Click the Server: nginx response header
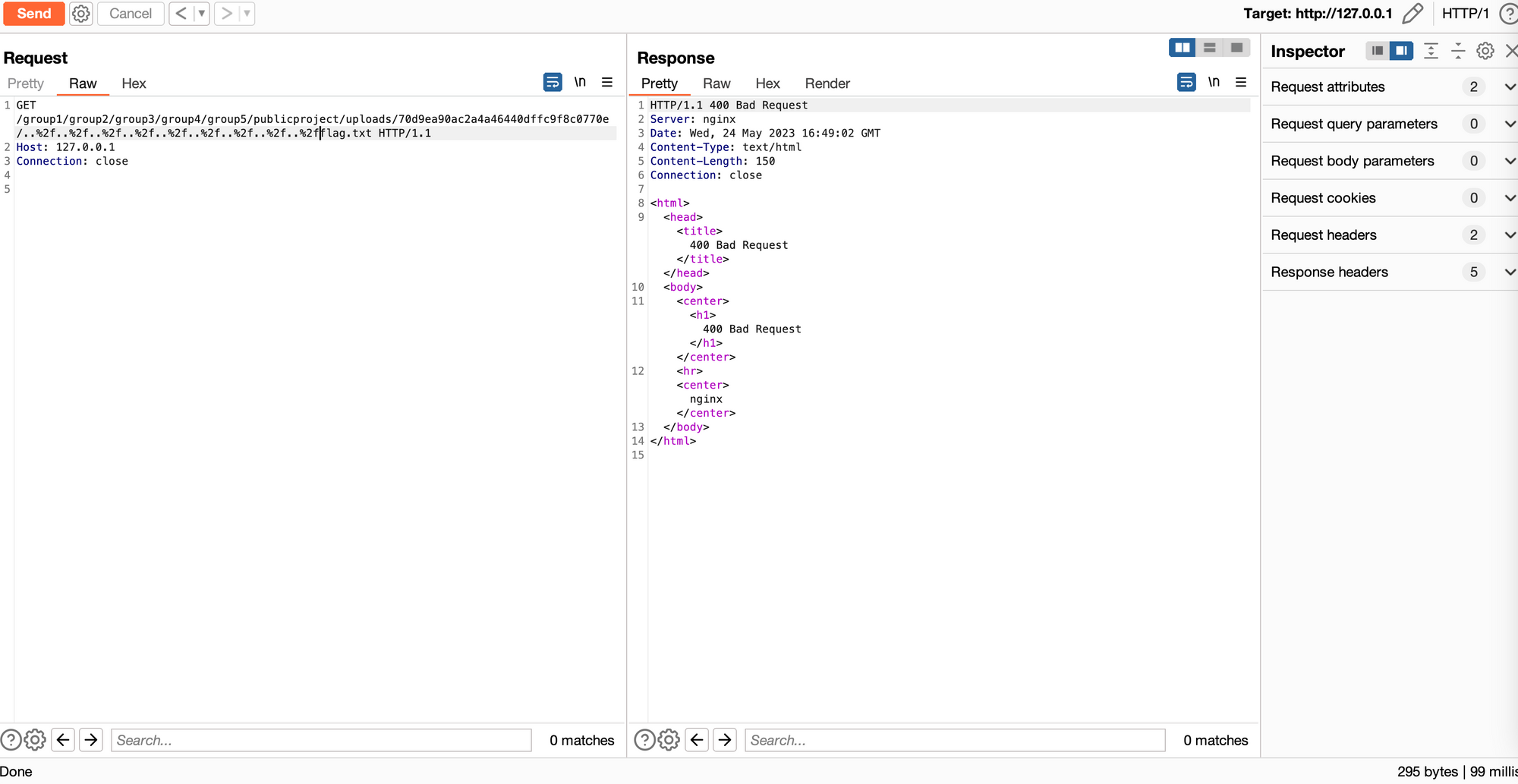Screen dimensions: 1518x784 pyautogui.click(x=693, y=119)
